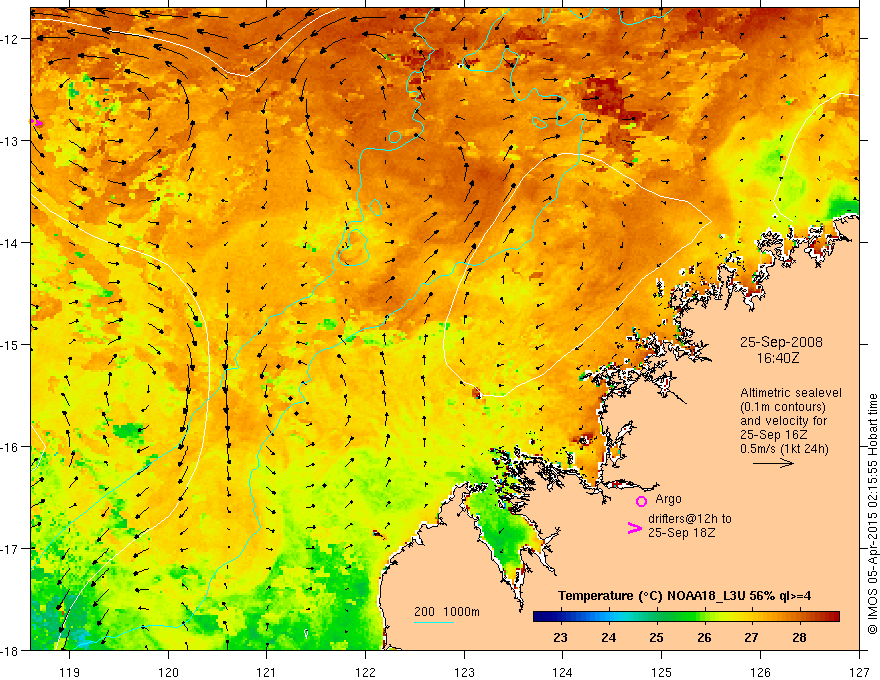Click the dark red end of the temperature bar
Screen dimensions: 880x680
coord(833,617)
